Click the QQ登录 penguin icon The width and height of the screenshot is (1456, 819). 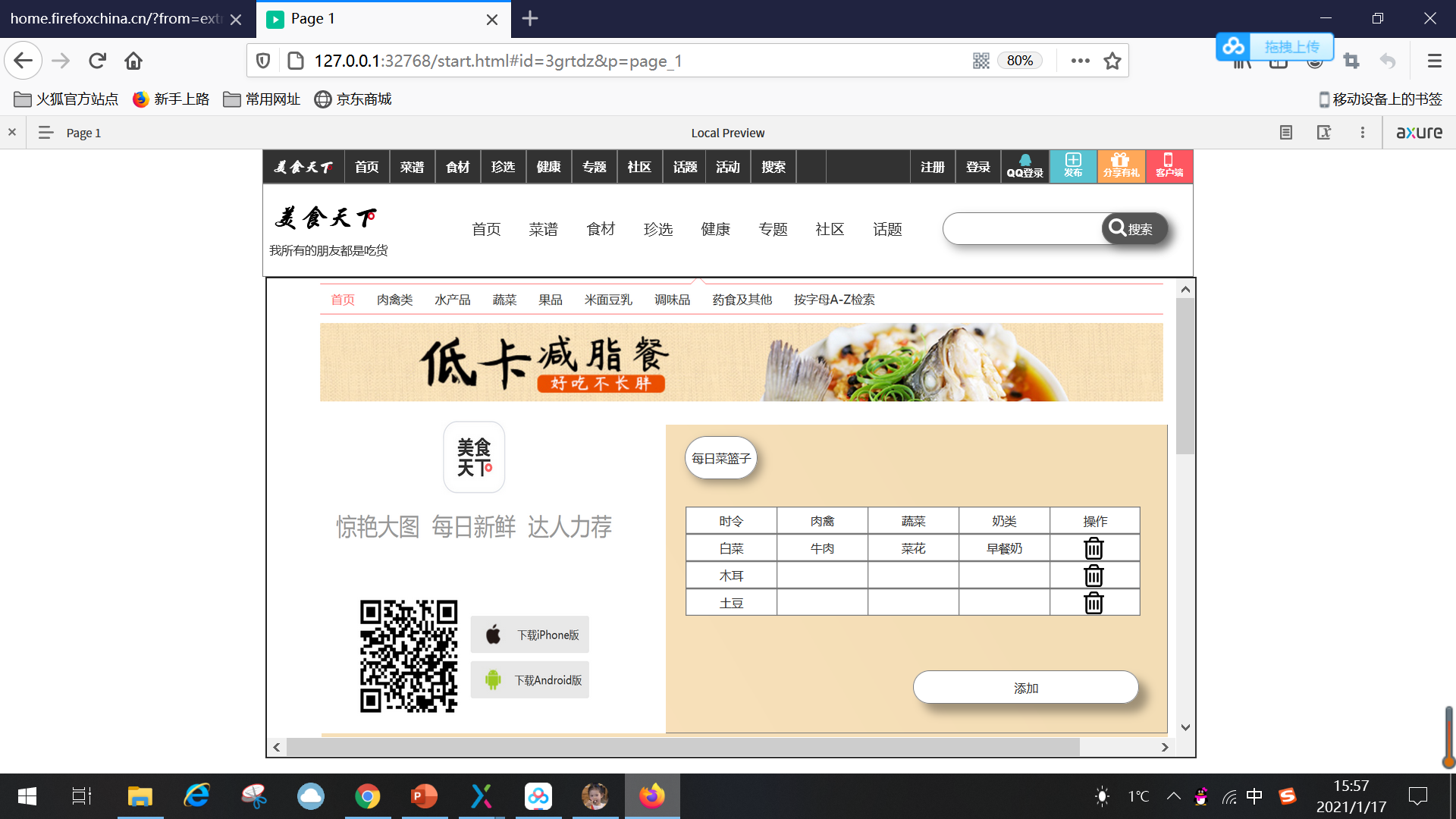tap(1025, 165)
